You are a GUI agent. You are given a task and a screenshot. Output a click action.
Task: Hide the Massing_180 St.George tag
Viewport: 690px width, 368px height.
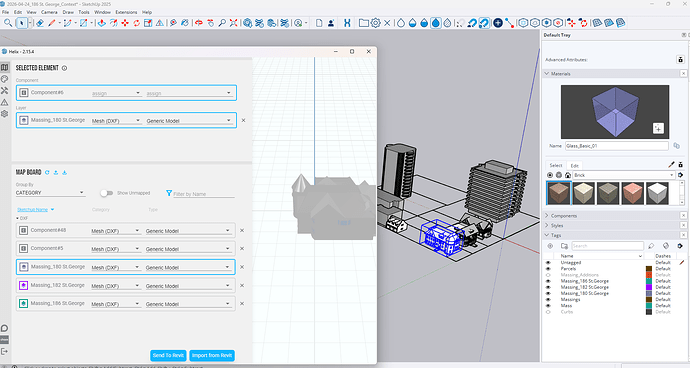point(548,293)
